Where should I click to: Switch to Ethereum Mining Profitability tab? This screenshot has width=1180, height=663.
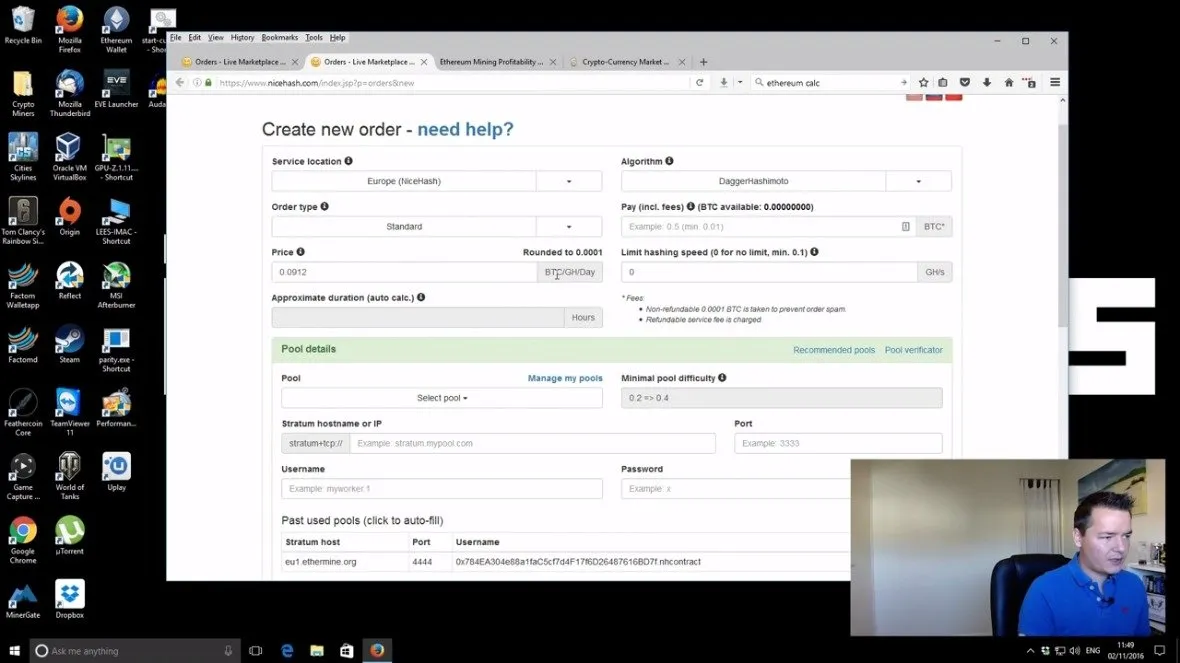pyautogui.click(x=491, y=62)
